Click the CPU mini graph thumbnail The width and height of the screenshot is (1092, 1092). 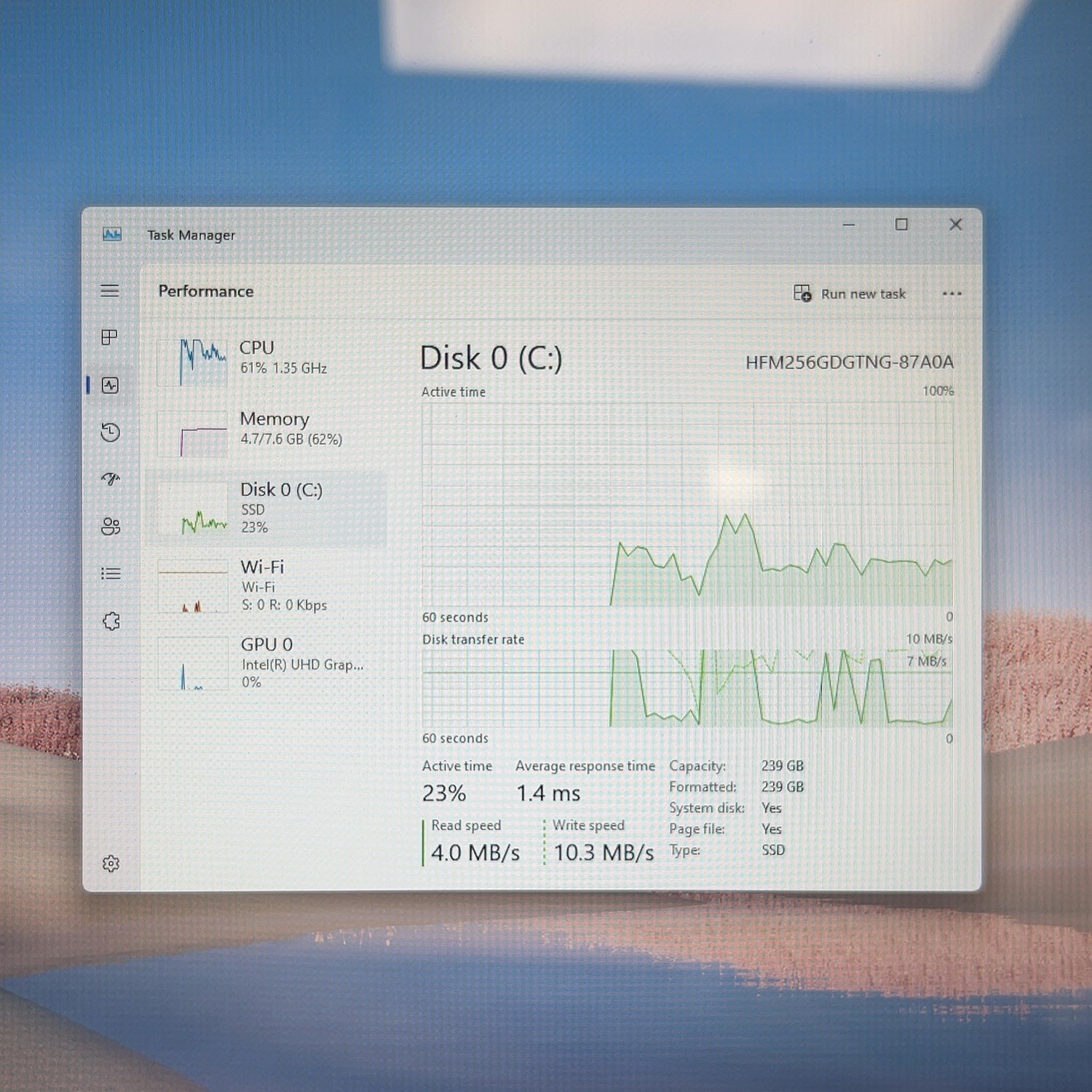point(193,363)
